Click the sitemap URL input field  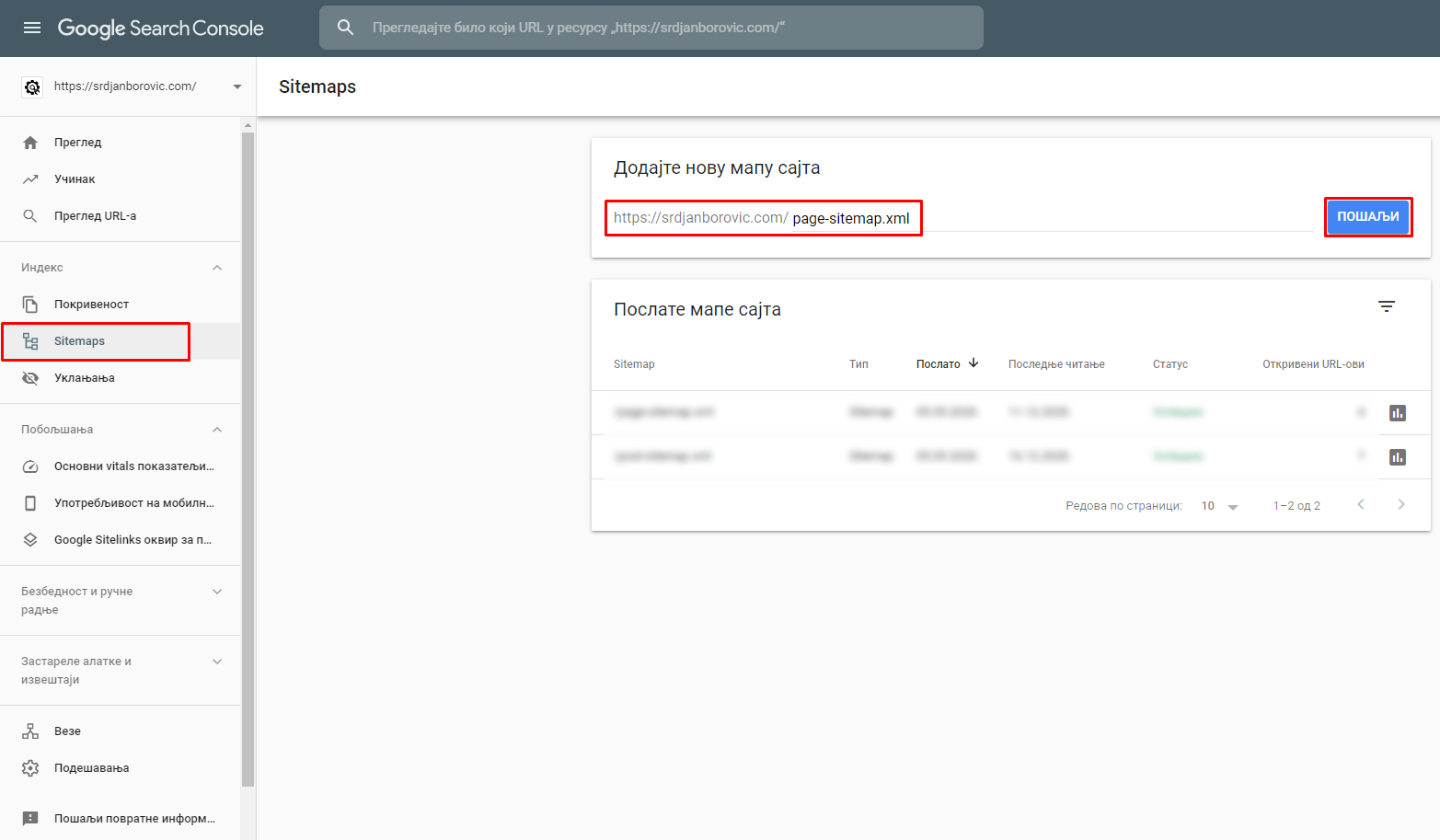(962, 218)
